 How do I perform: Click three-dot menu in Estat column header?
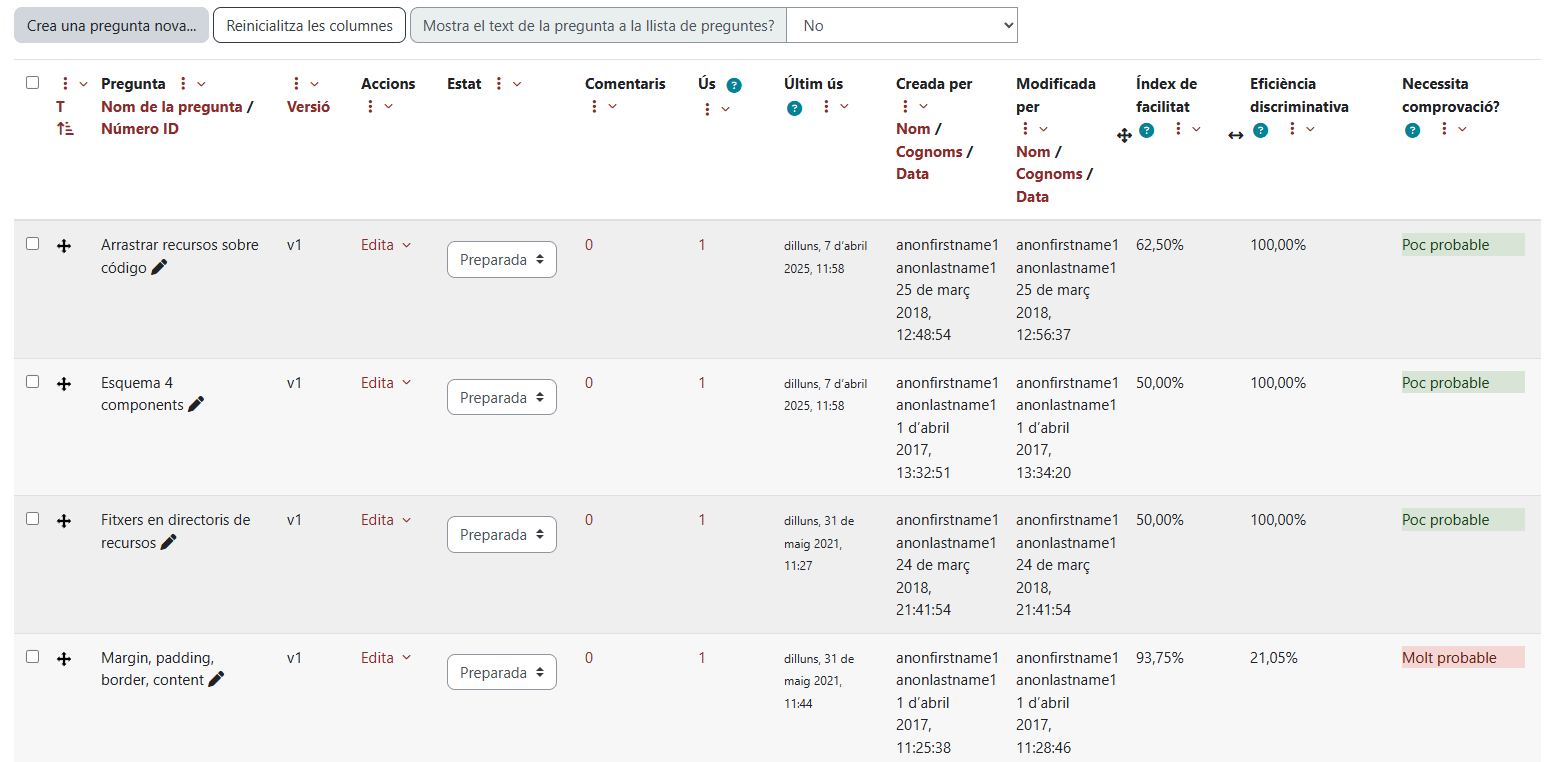499,84
